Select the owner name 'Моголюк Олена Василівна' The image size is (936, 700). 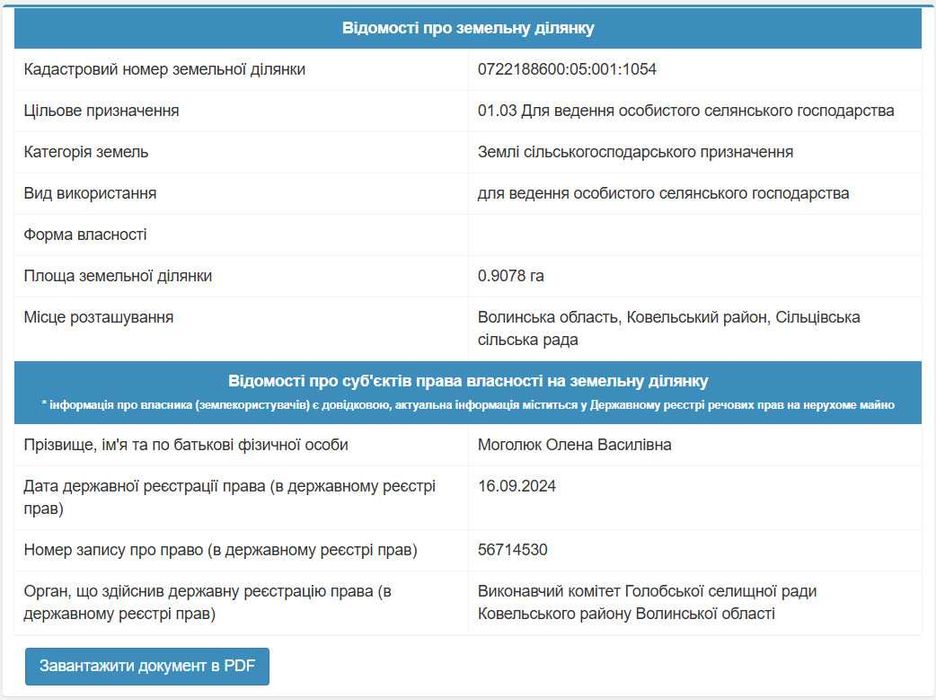coord(575,445)
